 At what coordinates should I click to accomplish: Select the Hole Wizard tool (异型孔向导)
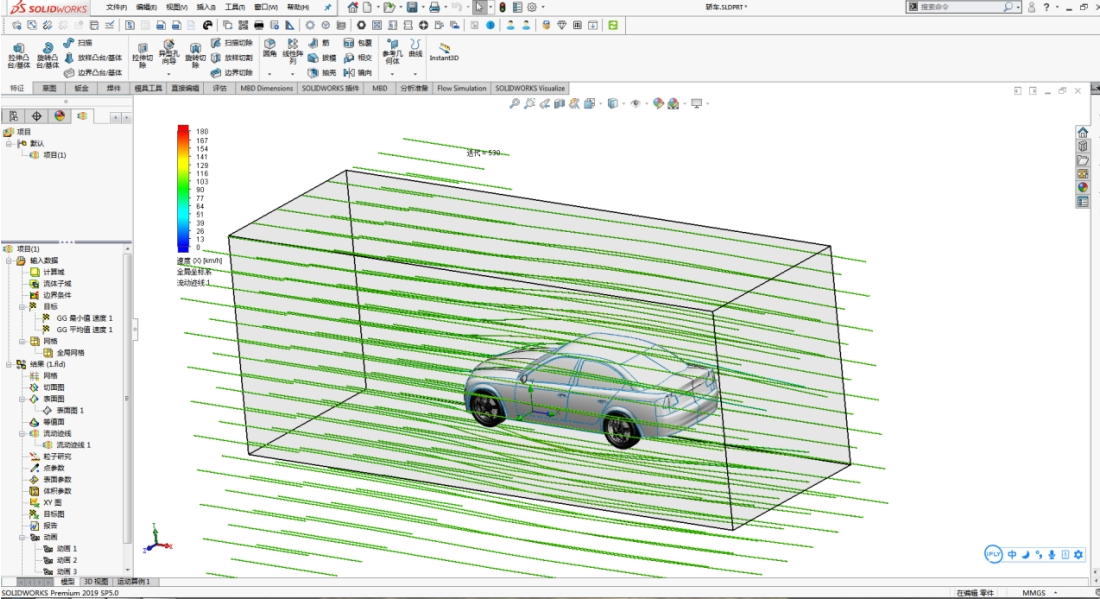tap(168, 53)
